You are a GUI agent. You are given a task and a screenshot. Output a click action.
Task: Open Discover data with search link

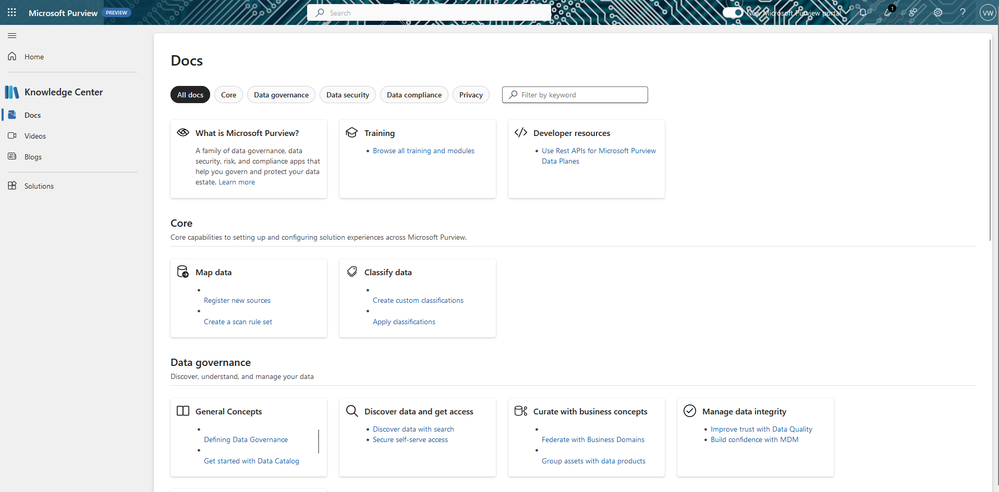pyautogui.click(x=413, y=430)
